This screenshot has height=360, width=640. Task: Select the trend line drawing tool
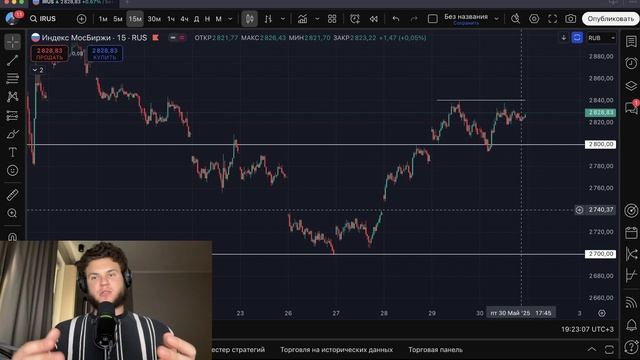(13, 60)
